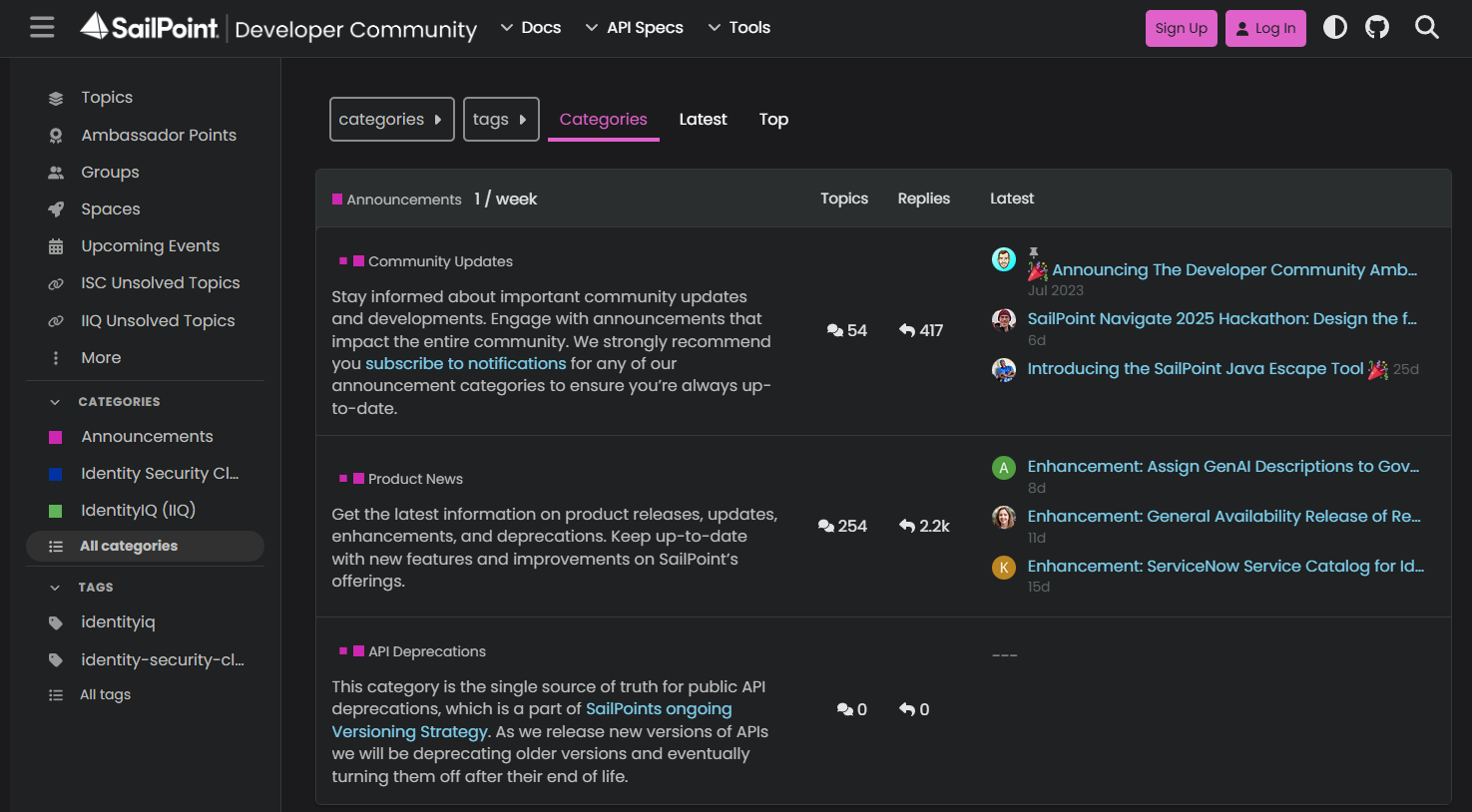Click the ISC Unsolved Topics link icon
This screenshot has width=1472, height=812.
tap(56, 284)
